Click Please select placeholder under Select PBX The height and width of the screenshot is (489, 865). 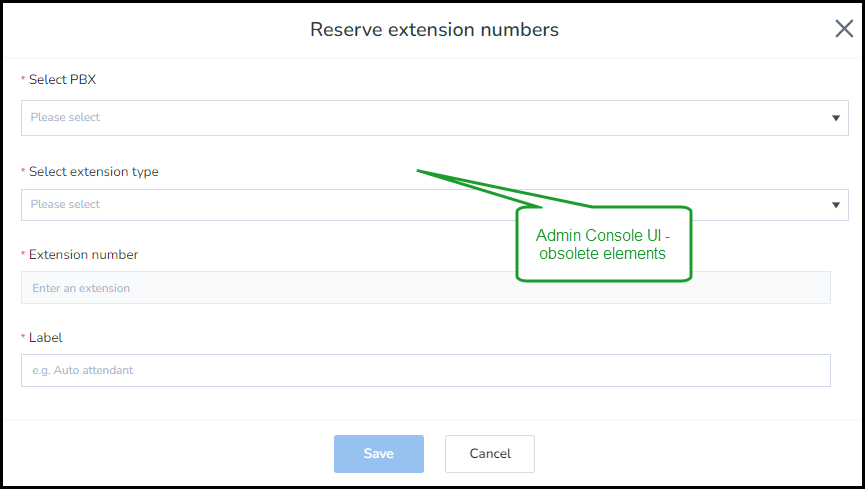coord(65,117)
